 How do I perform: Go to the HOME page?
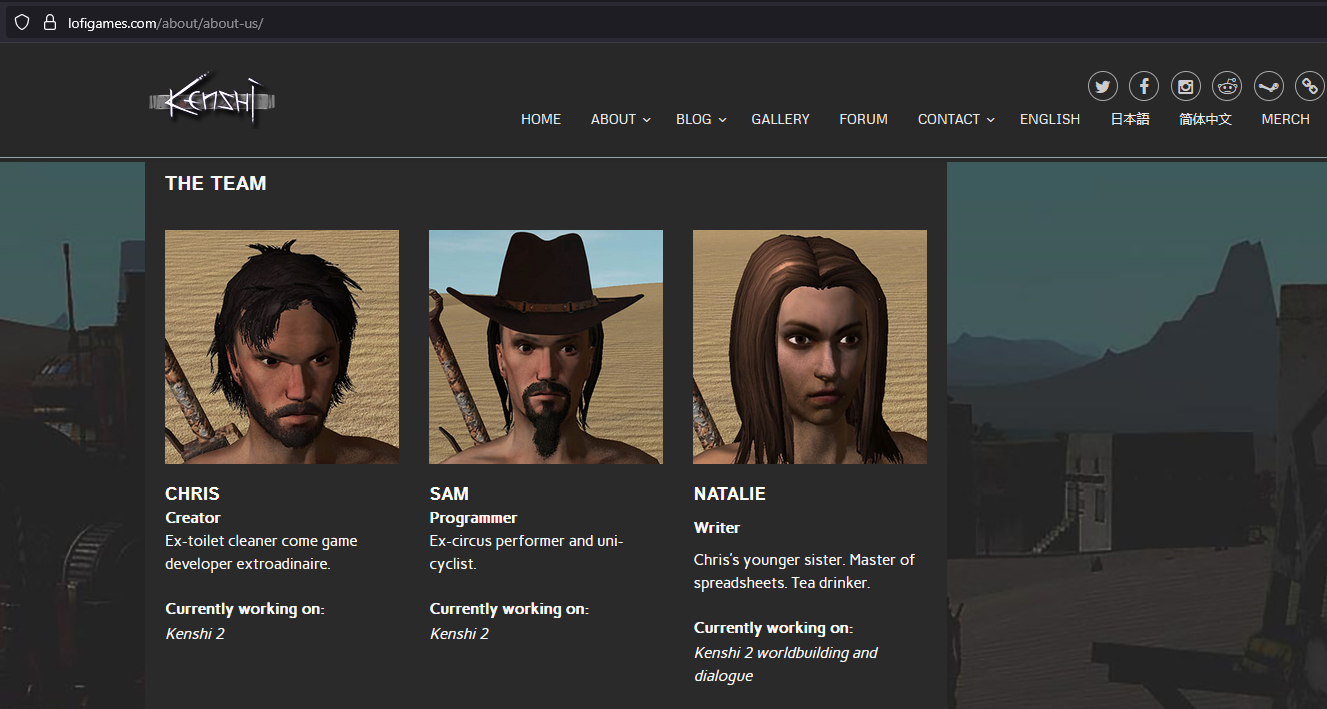541,119
